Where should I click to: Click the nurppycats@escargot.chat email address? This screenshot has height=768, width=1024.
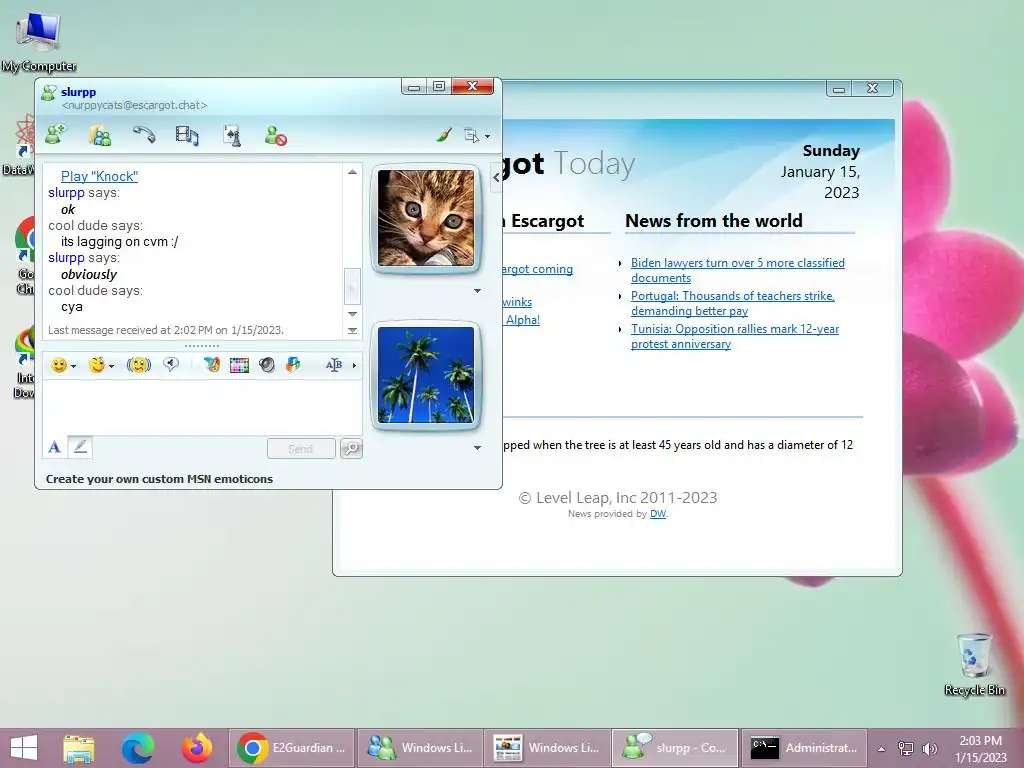(135, 105)
